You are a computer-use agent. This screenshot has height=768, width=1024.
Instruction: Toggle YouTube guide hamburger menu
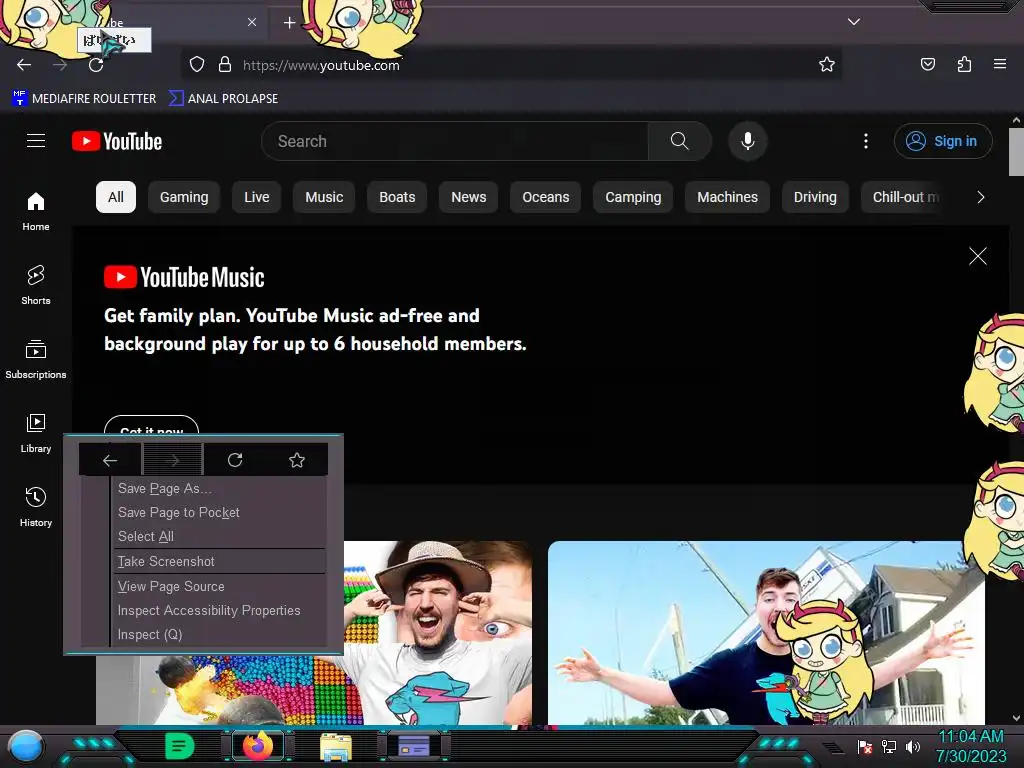(36, 140)
